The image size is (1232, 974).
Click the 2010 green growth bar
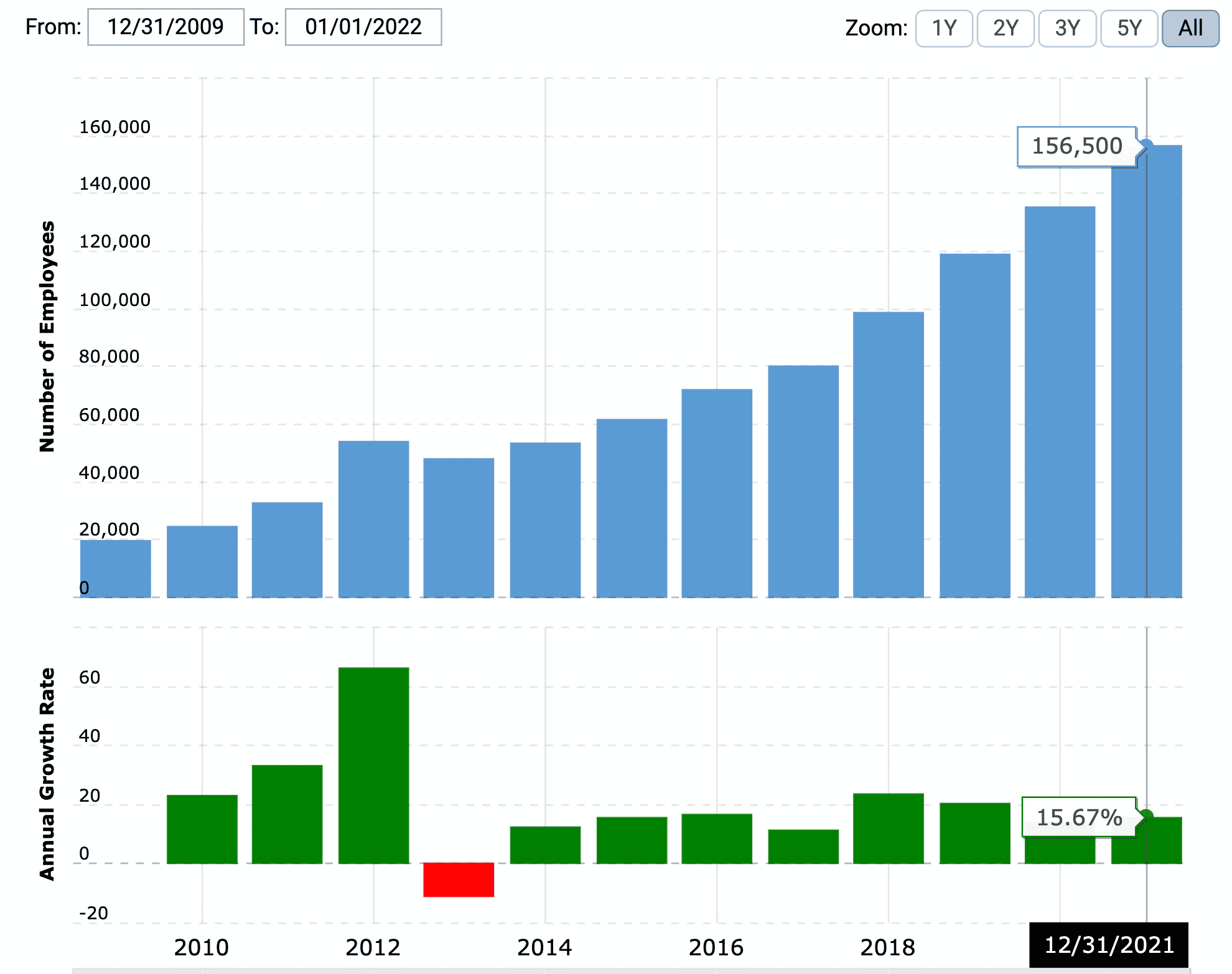click(202, 828)
